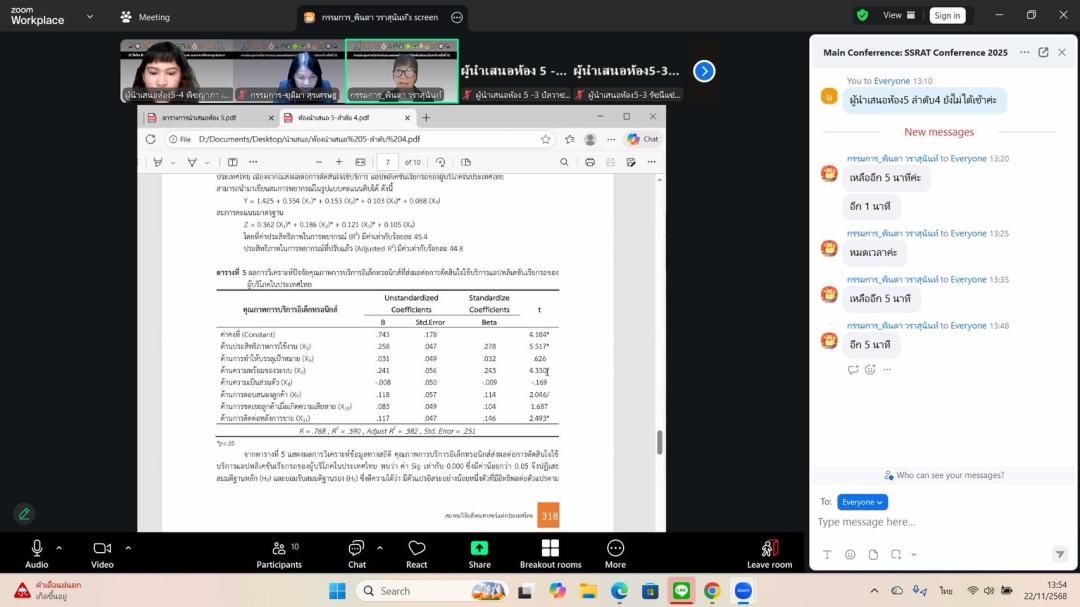Open the View layout dropdown
This screenshot has width=1080, height=607.
click(899, 15)
